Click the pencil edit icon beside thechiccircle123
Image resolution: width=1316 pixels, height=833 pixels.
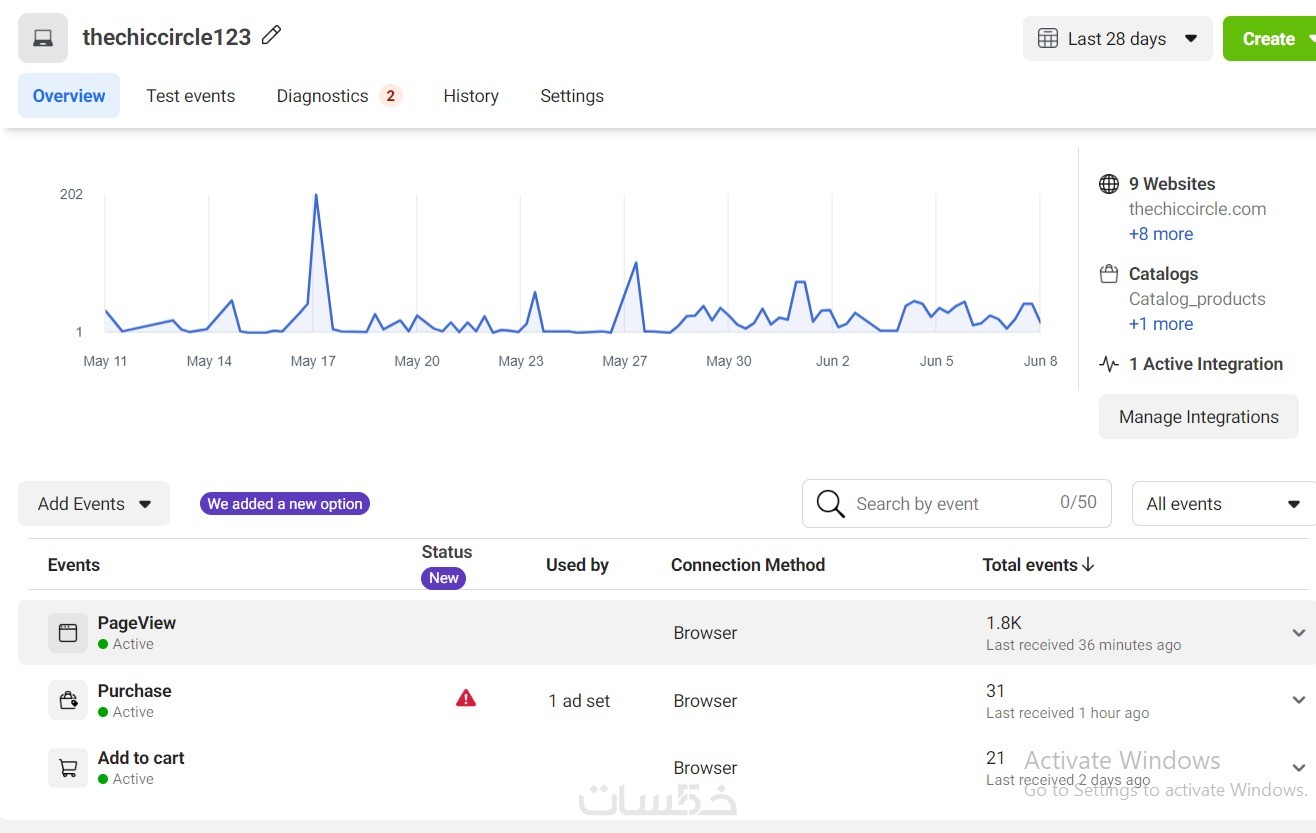coord(271,36)
